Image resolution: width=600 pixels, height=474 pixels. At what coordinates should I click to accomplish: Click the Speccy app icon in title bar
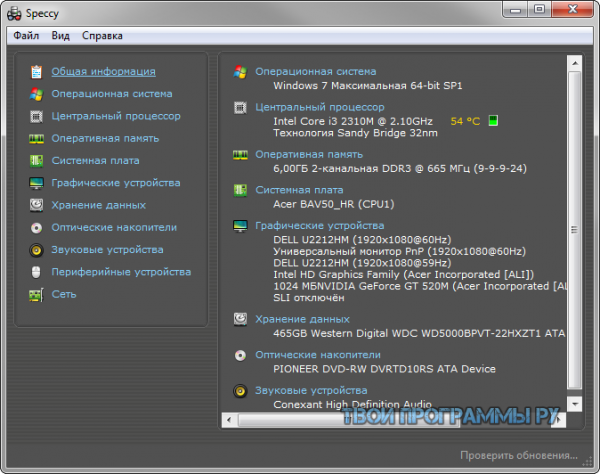pos(14,13)
